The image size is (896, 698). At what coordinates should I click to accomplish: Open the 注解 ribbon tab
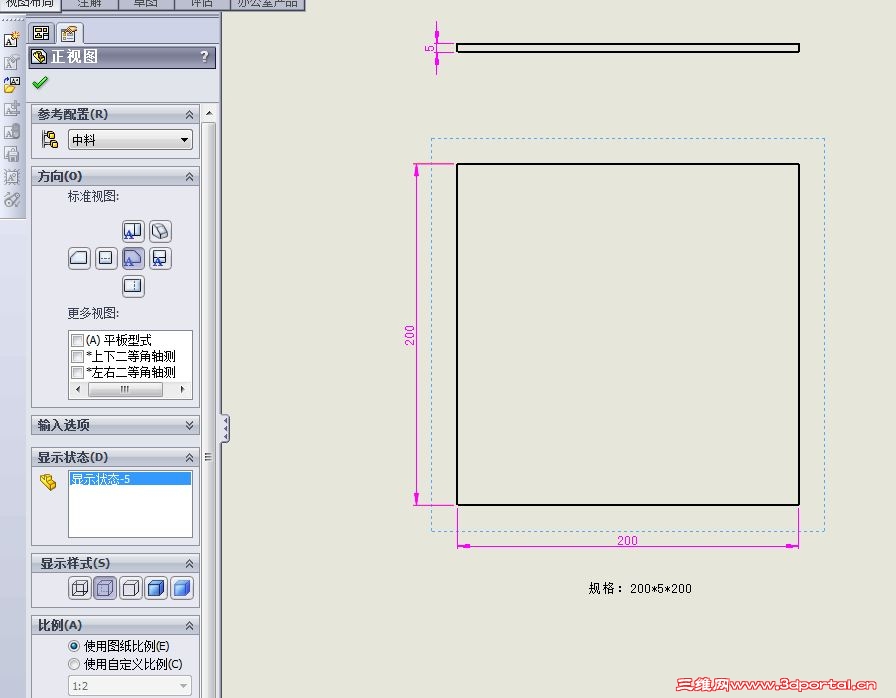coord(89,3)
